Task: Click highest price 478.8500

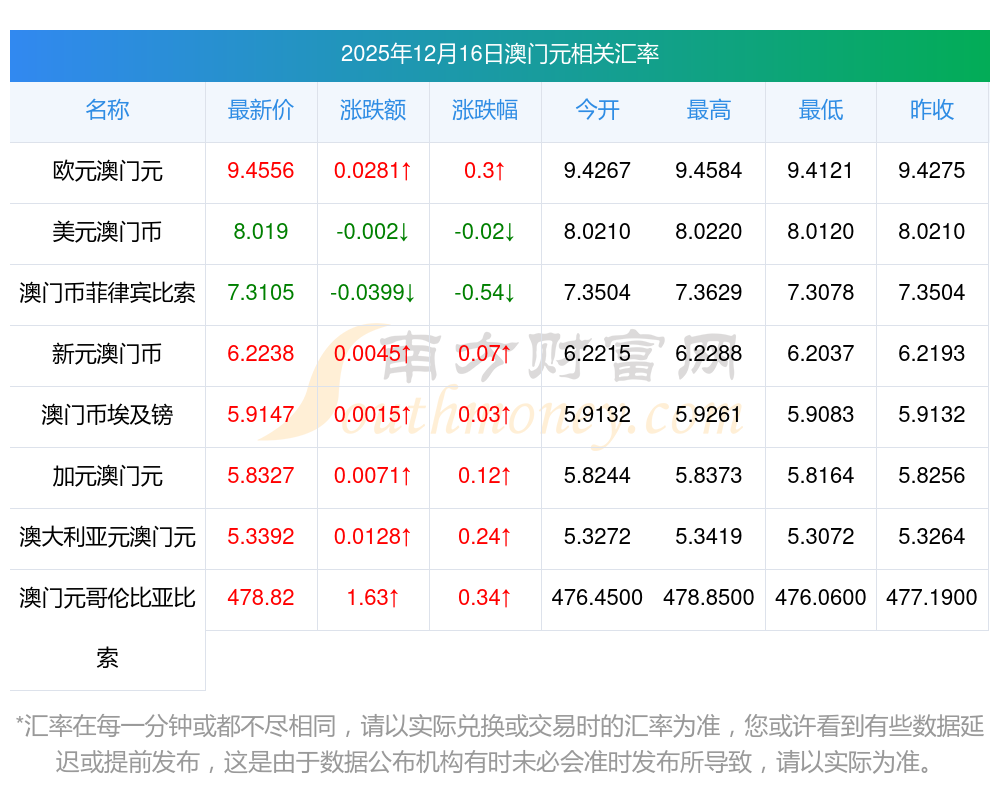Action: [709, 597]
